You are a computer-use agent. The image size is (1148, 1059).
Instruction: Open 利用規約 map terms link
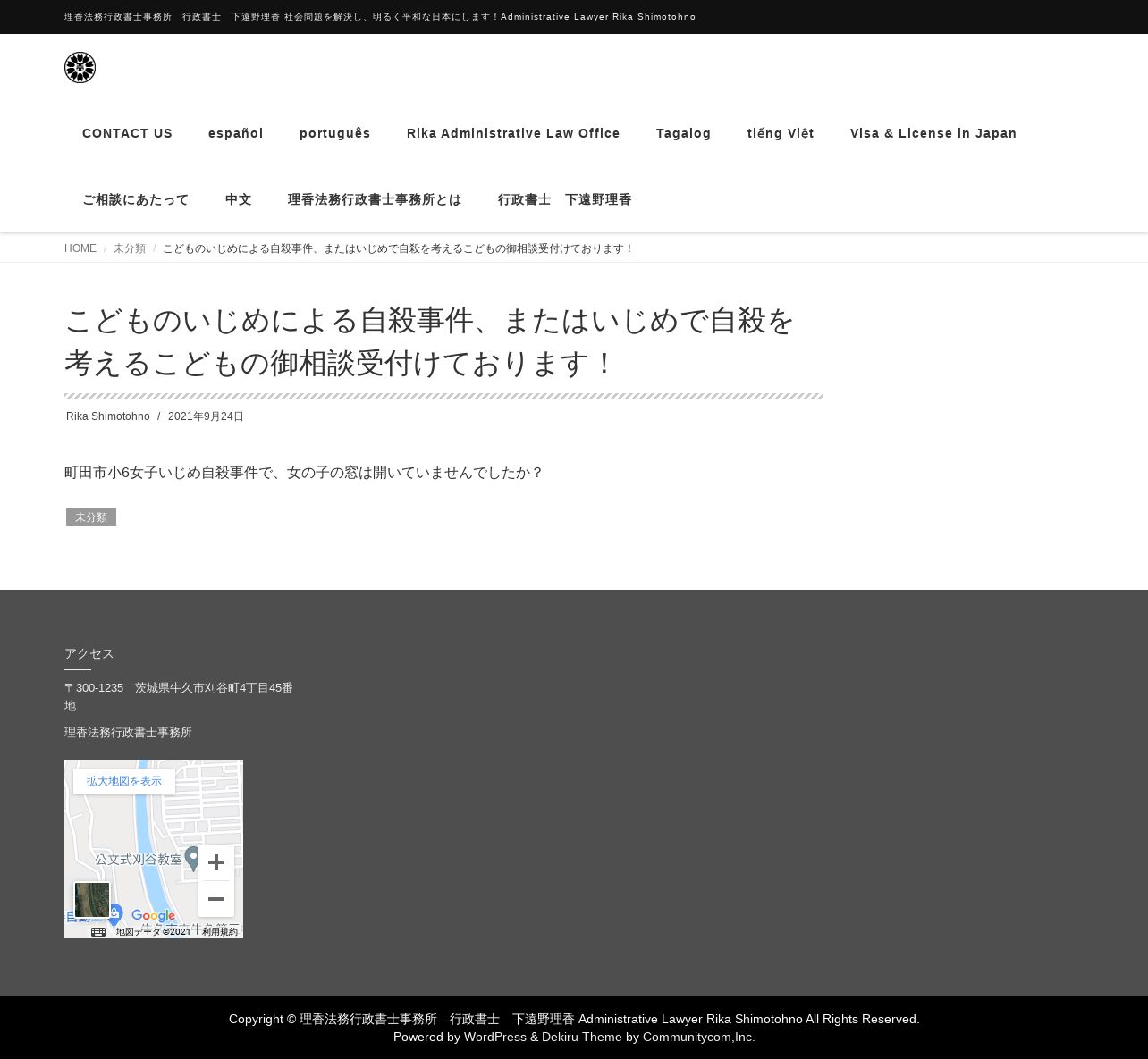[220, 931]
